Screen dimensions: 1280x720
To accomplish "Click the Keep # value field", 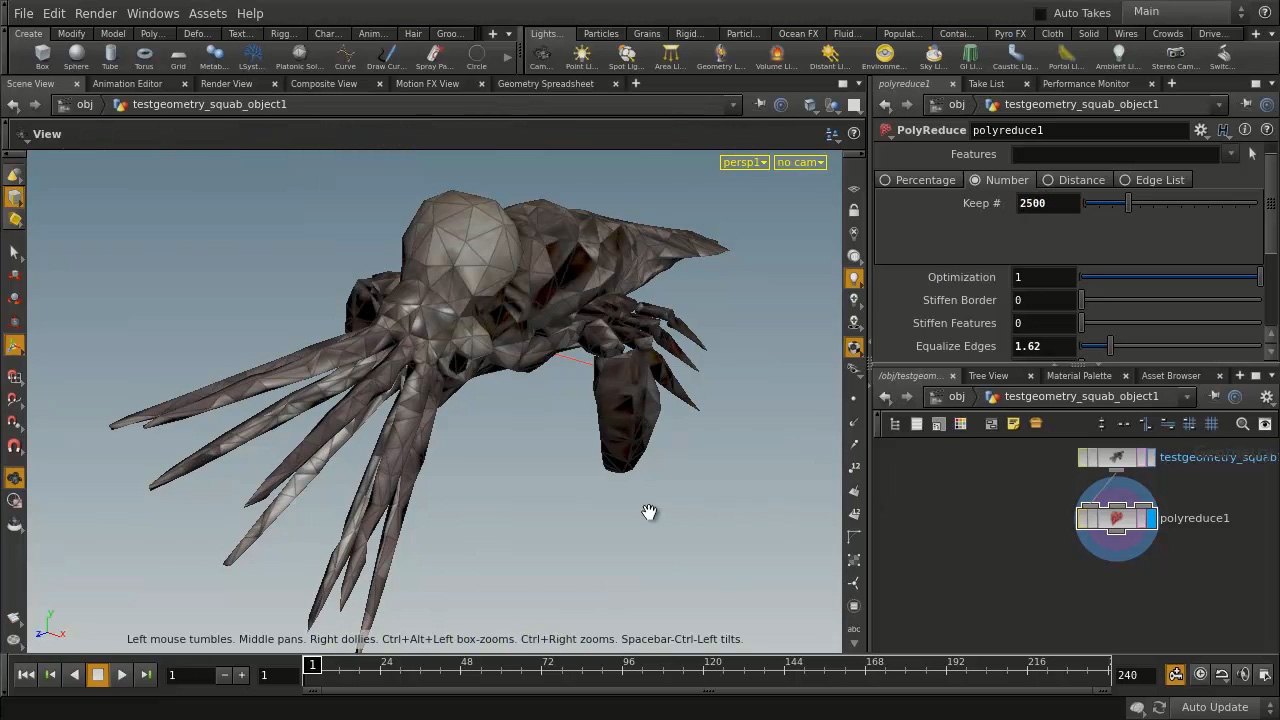I will [x=1046, y=203].
